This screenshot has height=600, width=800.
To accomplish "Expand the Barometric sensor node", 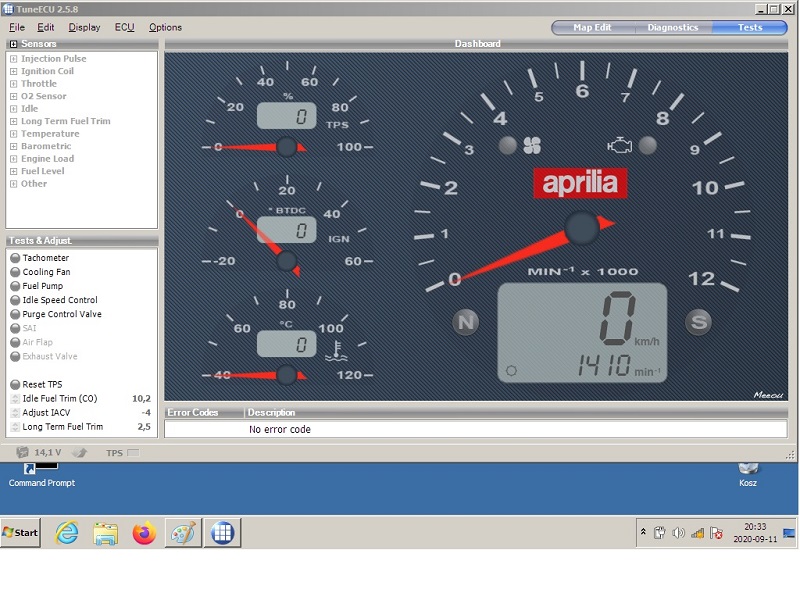I will pos(14,146).
